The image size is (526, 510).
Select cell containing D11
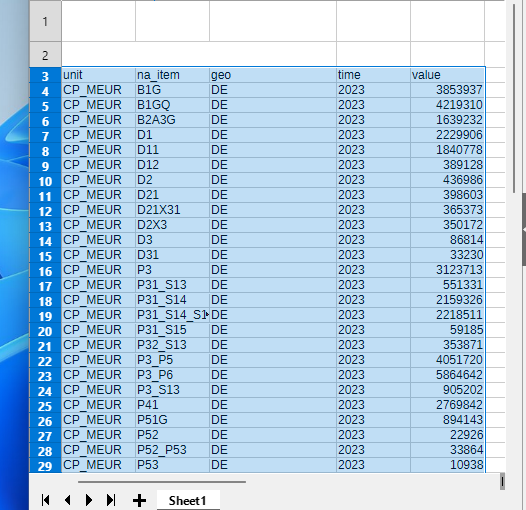point(172,150)
